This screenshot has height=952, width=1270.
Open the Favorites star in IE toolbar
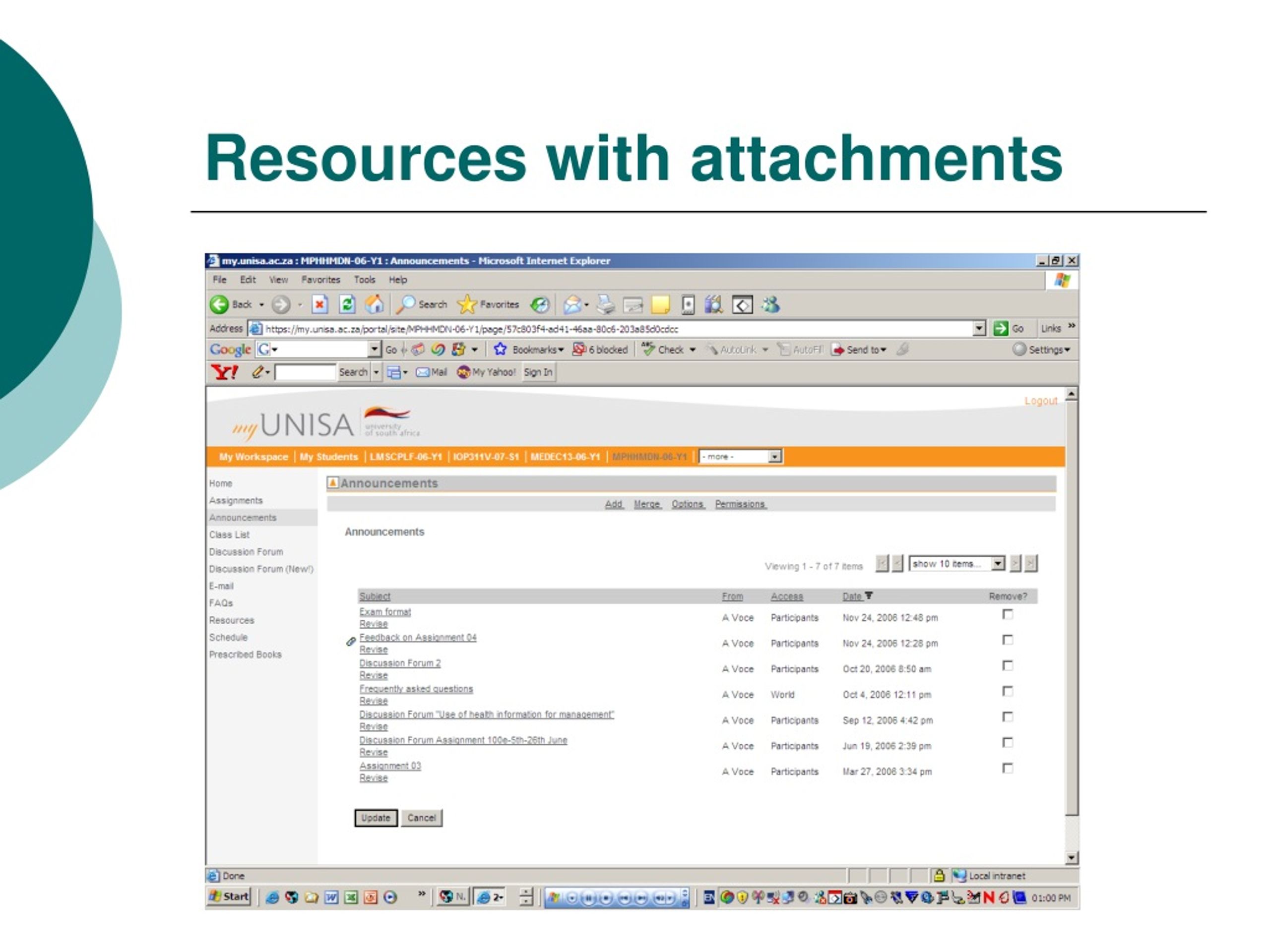click(x=467, y=304)
